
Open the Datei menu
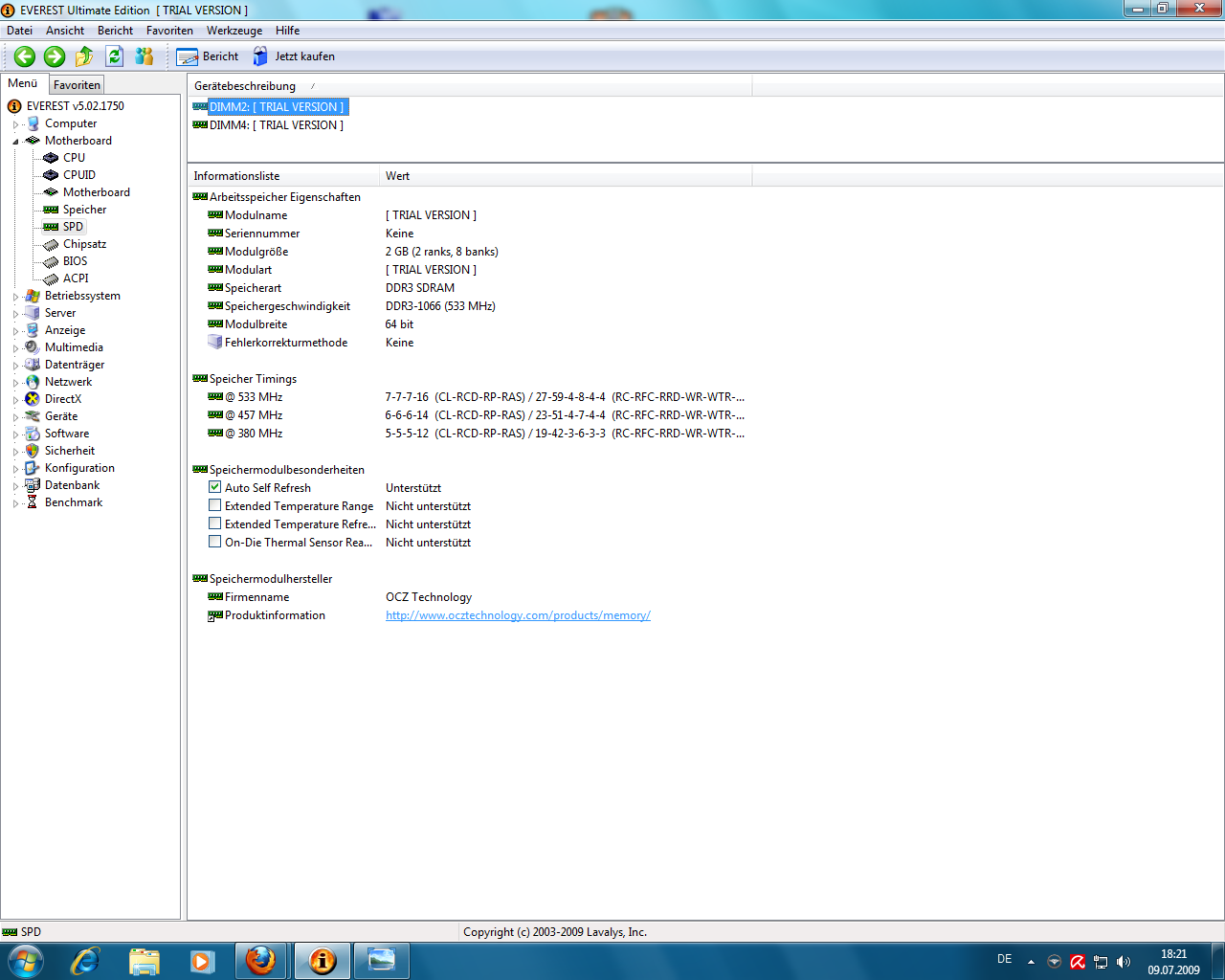pos(19,31)
